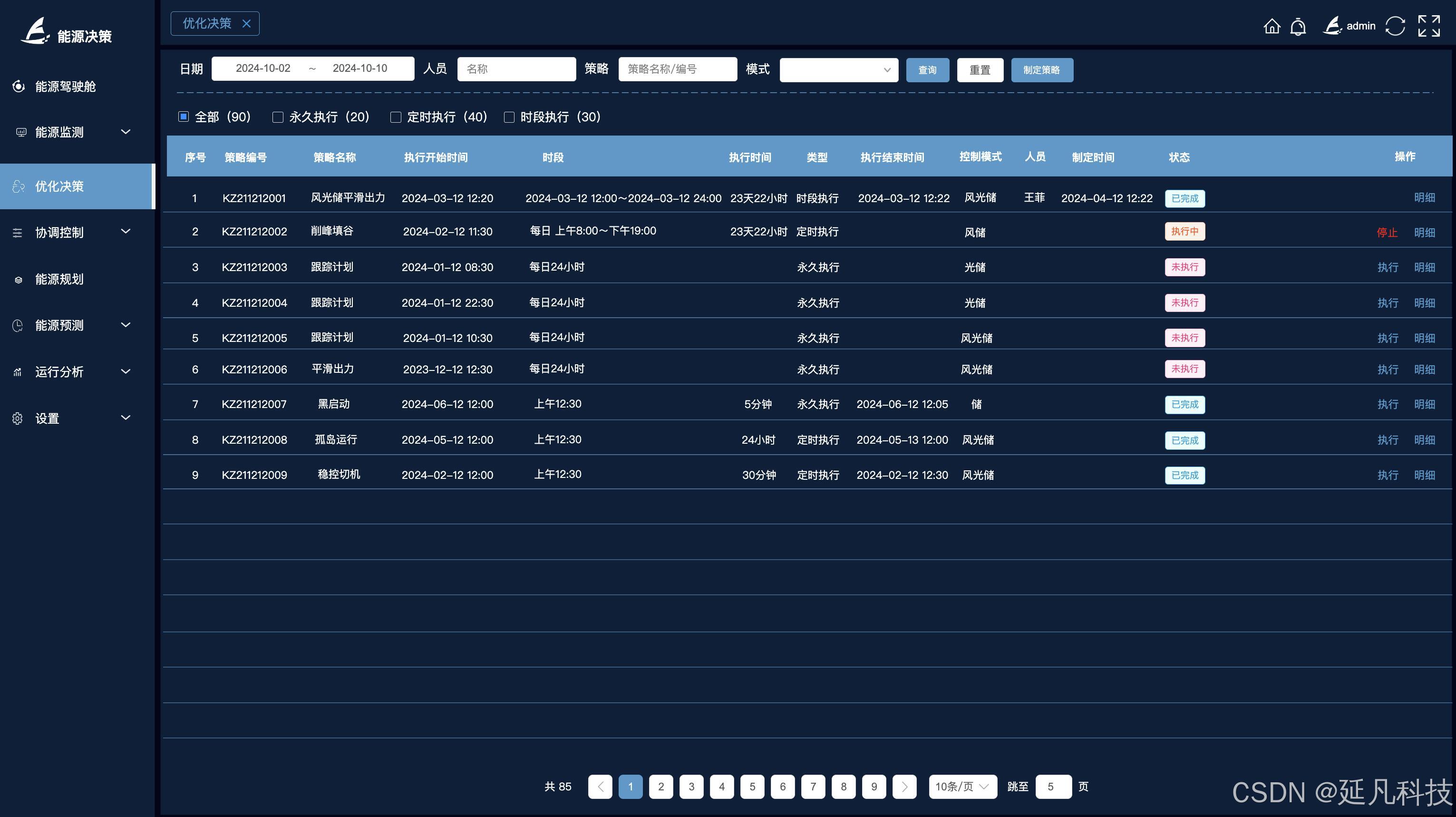Open the 10条/页 page size dropdown

(x=962, y=787)
